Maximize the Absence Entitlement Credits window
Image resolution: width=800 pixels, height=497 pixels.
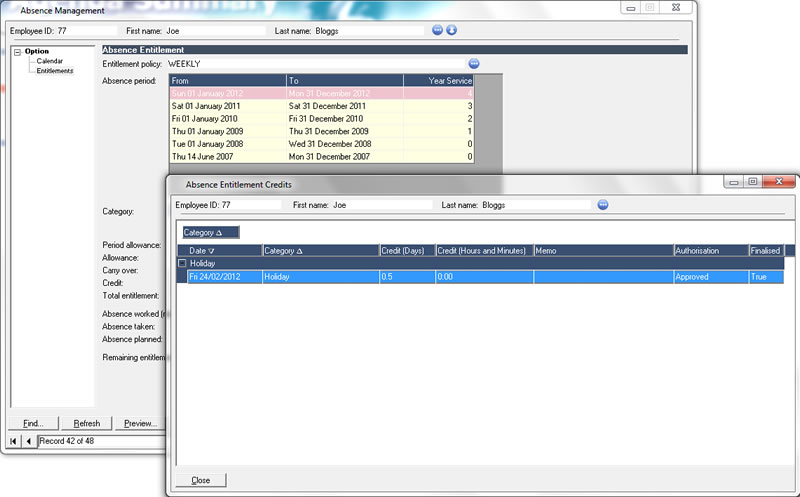752,182
